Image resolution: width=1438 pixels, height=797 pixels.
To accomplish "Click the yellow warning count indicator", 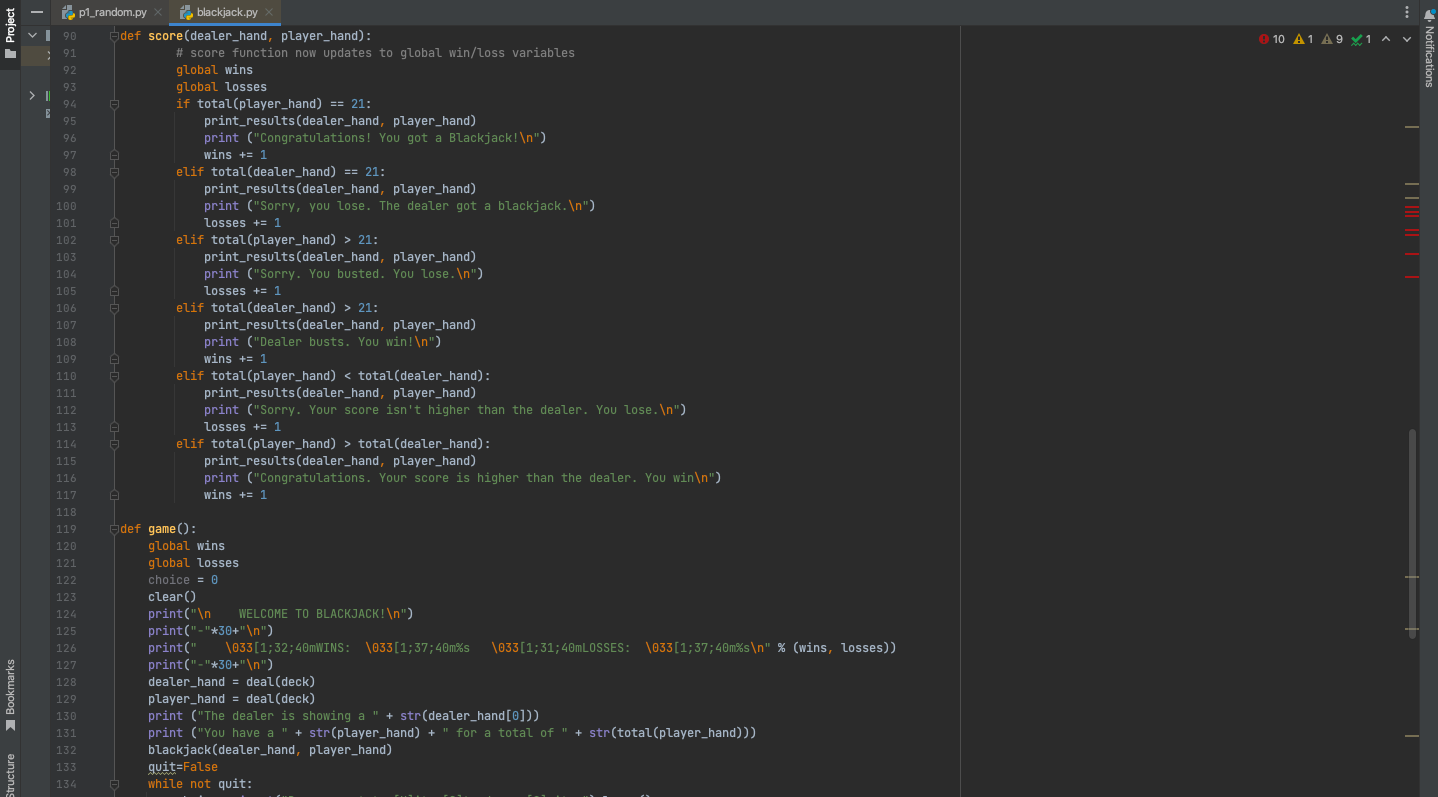I will pyautogui.click(x=1302, y=38).
